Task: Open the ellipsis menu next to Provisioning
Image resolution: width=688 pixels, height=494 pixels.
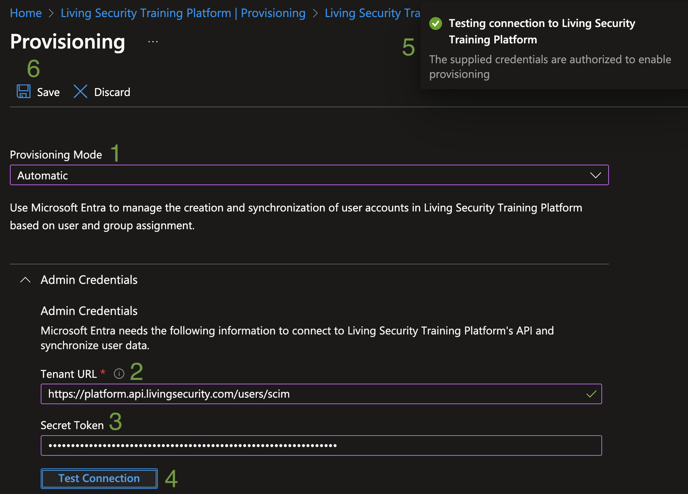Action: tap(153, 42)
